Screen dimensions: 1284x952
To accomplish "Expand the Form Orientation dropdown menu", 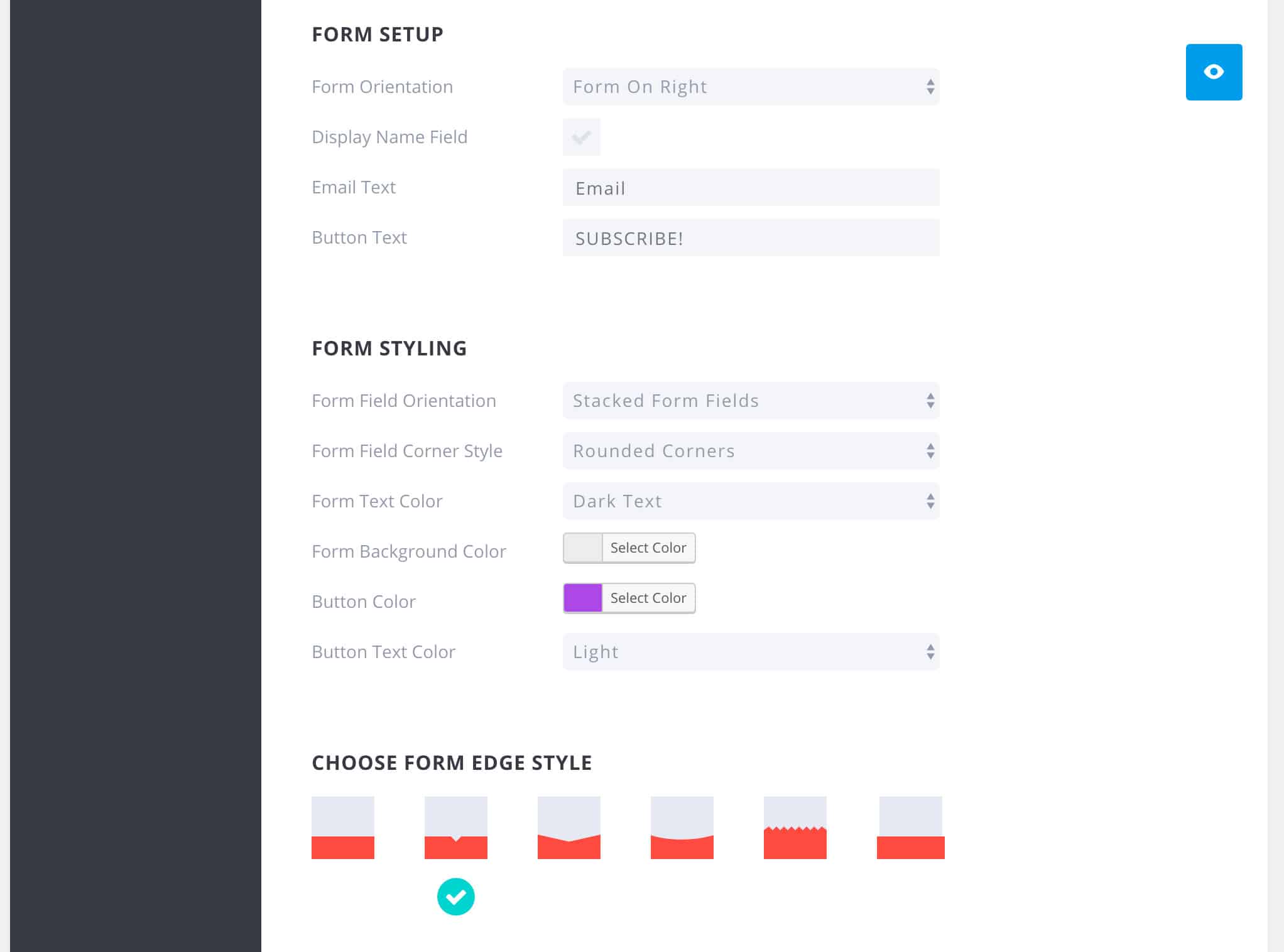I will coord(750,86).
